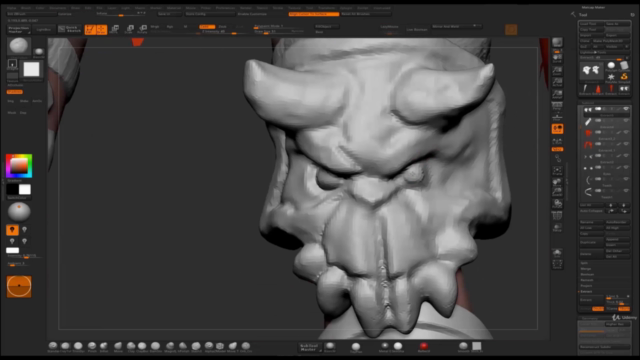This screenshot has height=360, width=640.
Task: Select the black secondary color swatch
Action: pyautogui.click(x=12, y=189)
